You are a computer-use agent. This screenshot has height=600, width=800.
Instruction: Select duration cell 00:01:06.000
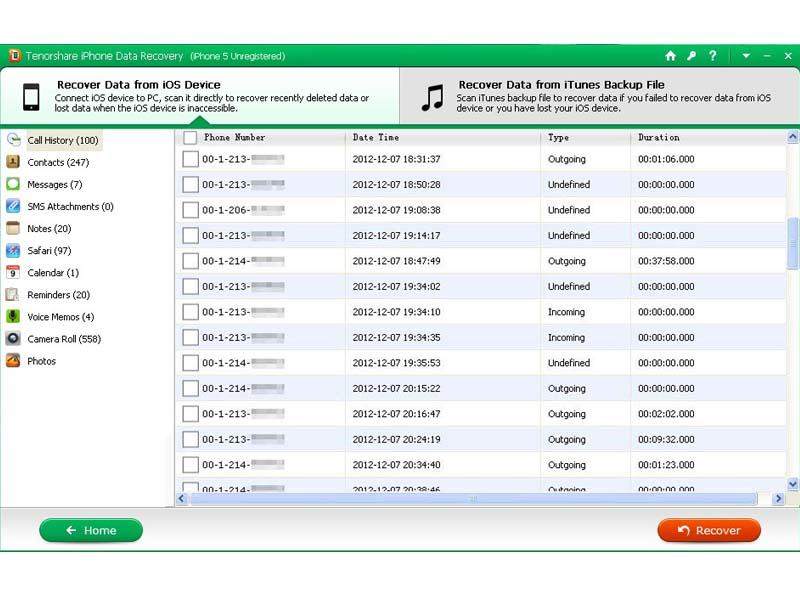tap(666, 159)
